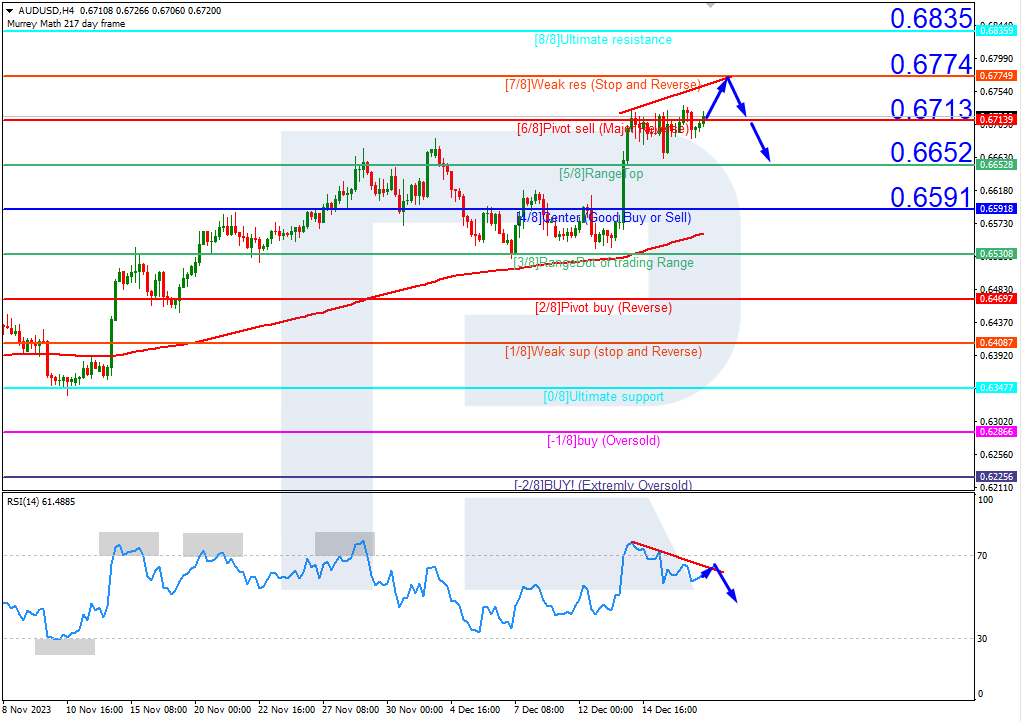This screenshot has width=1021, height=721.
Task: Click the 0.65308 range bottom price tag
Action: tap(996, 254)
